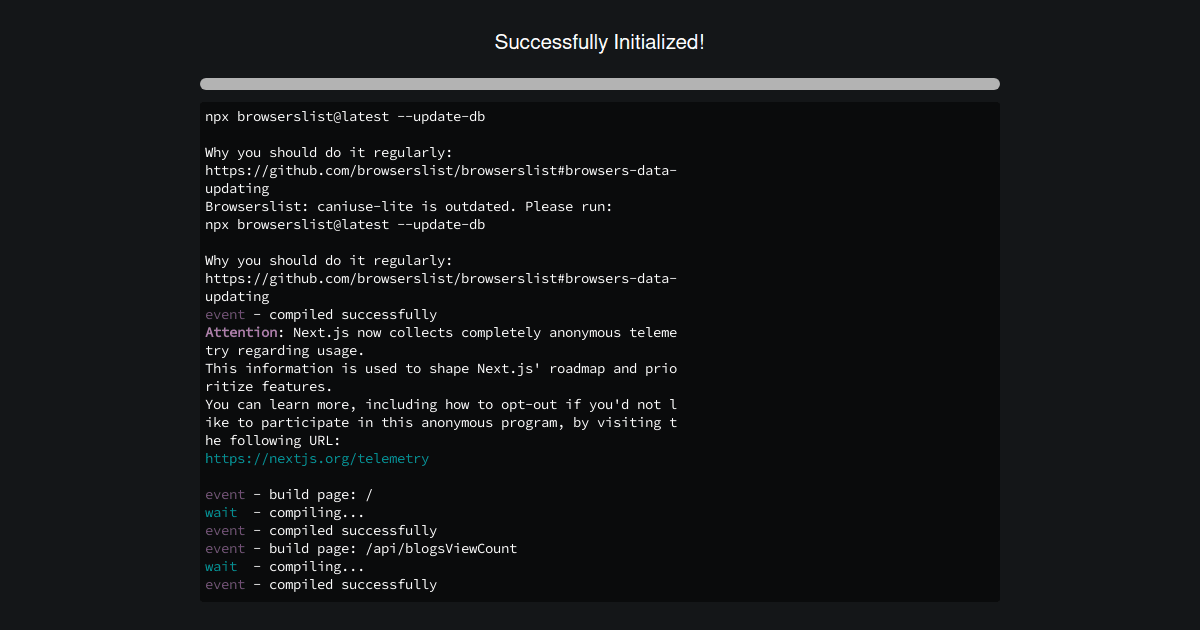Click the event compiled successfully line
The image size is (1200, 630).
pyautogui.click(x=320, y=314)
